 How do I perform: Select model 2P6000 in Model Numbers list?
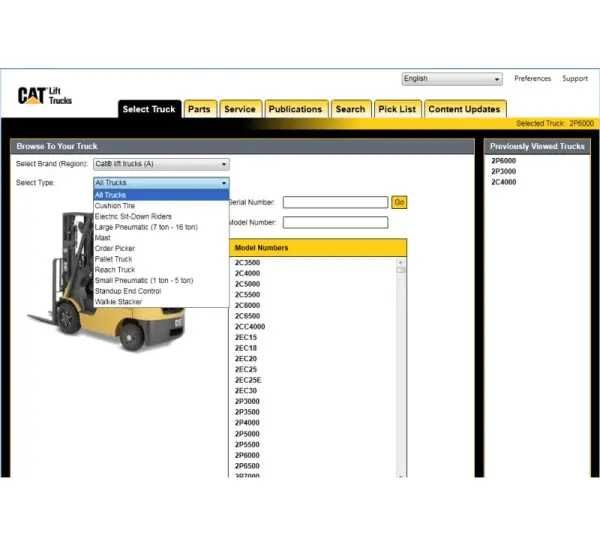[247, 455]
